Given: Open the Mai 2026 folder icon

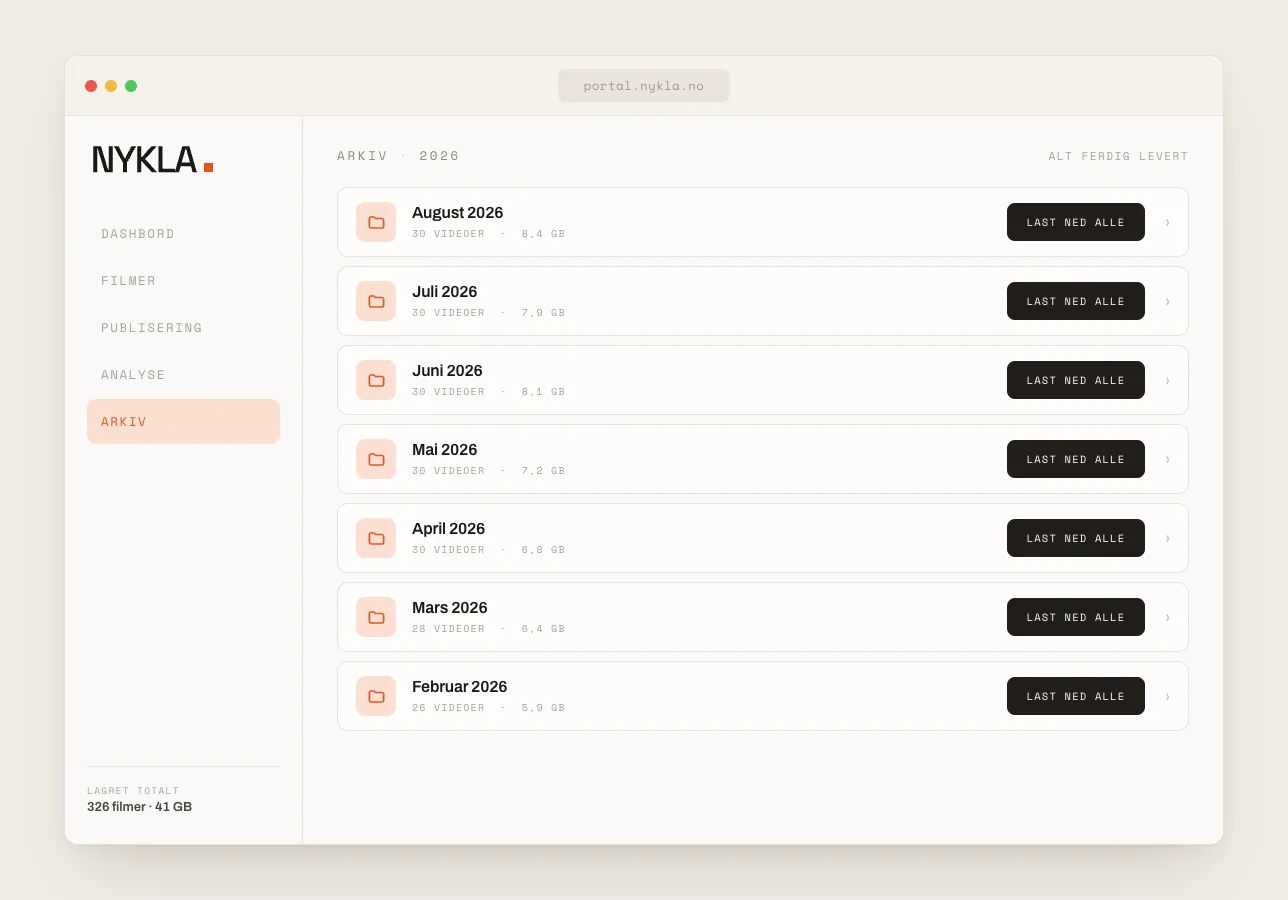Looking at the screenshot, I should [x=376, y=459].
